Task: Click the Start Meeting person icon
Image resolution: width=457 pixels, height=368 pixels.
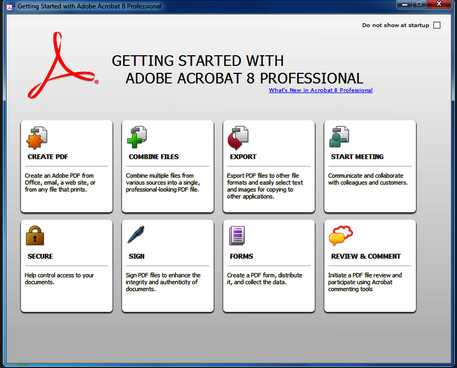Action: click(x=339, y=137)
